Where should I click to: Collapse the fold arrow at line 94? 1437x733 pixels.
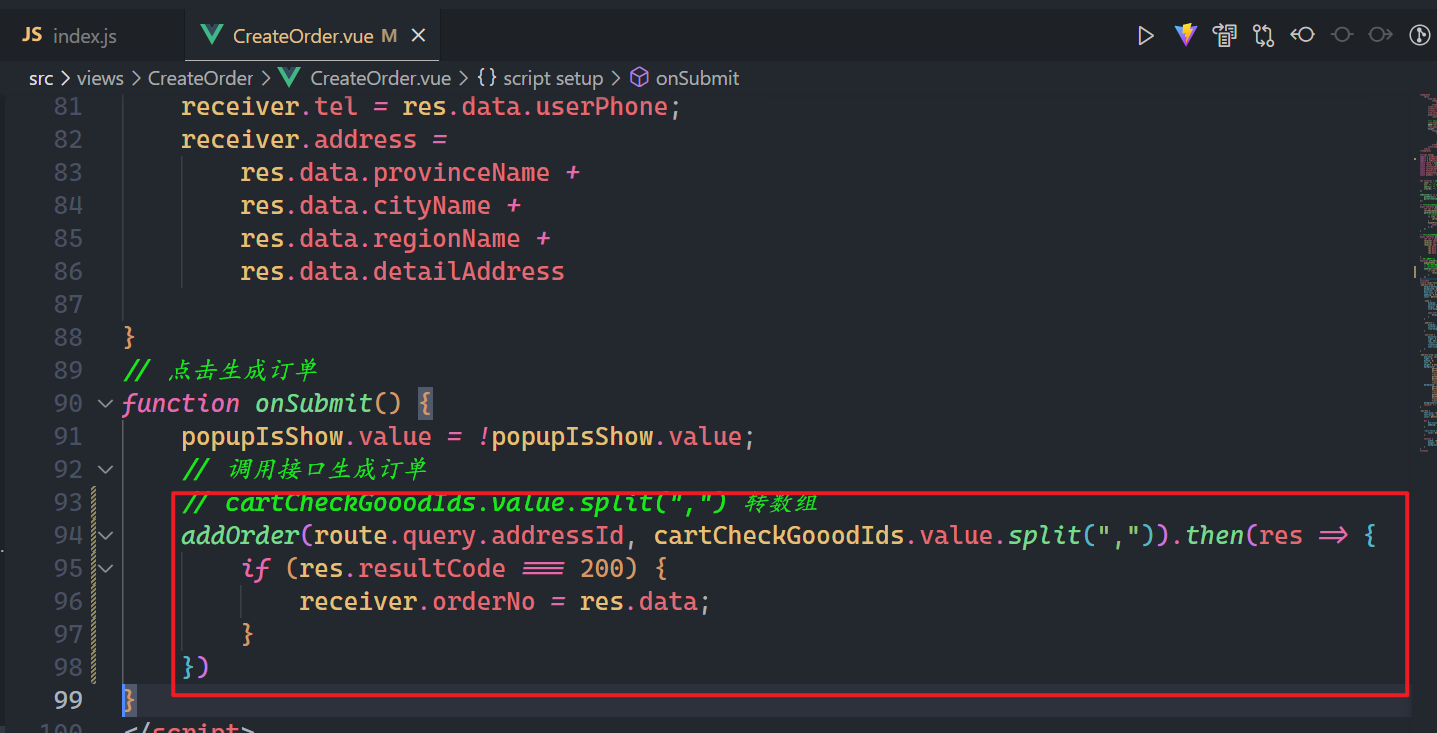click(105, 535)
